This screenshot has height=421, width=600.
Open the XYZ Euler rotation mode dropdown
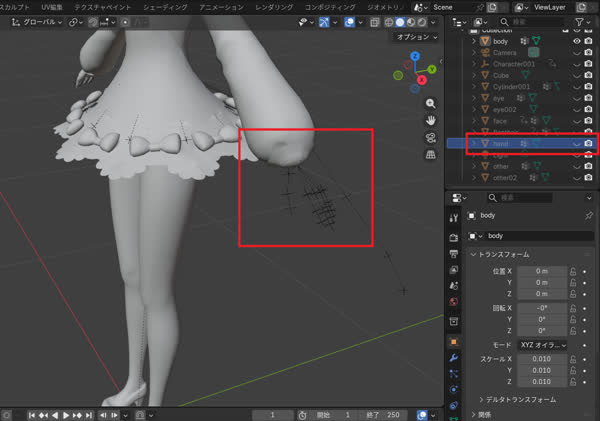tap(542, 345)
